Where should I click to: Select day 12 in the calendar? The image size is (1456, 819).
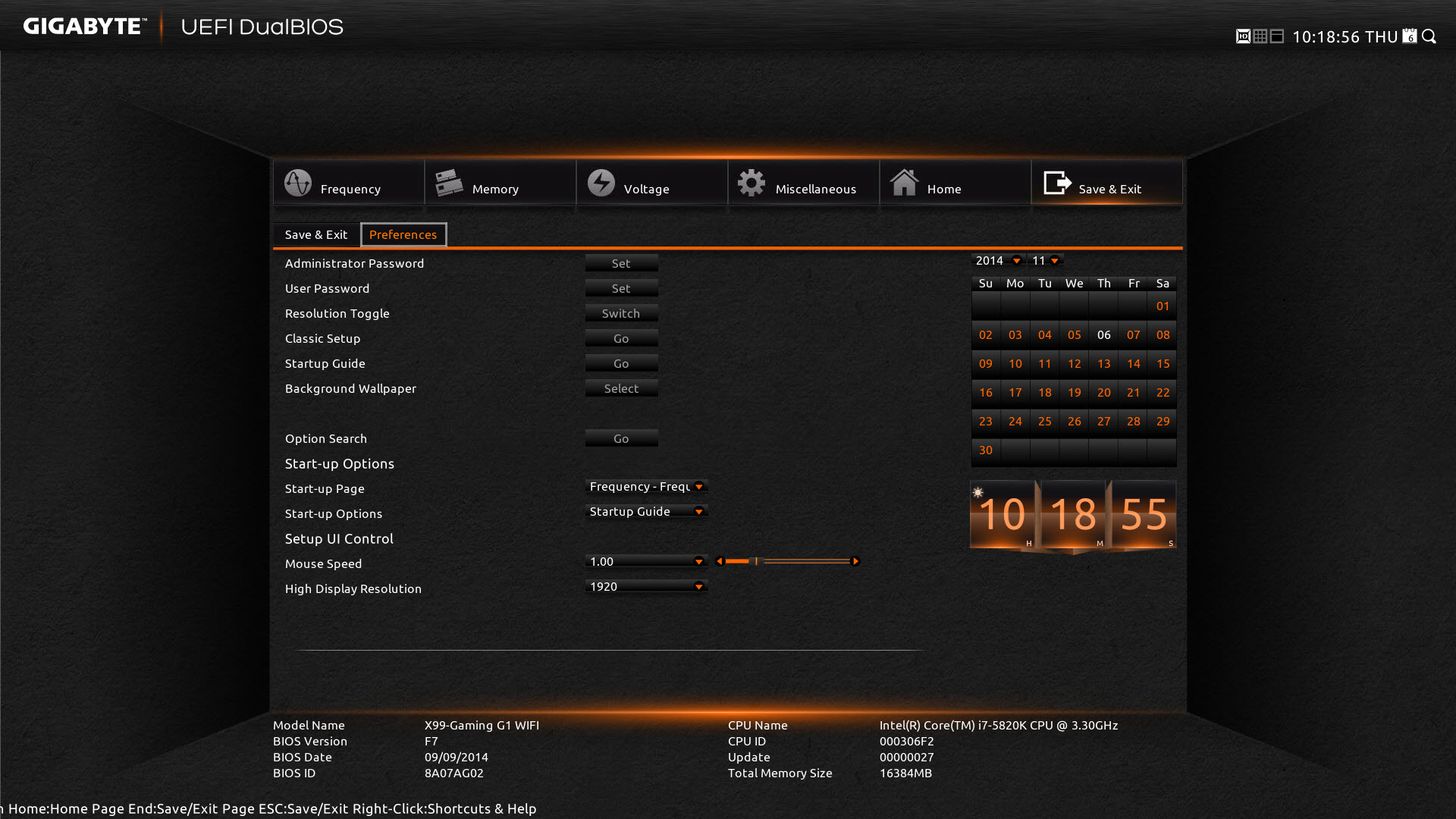[x=1075, y=363]
